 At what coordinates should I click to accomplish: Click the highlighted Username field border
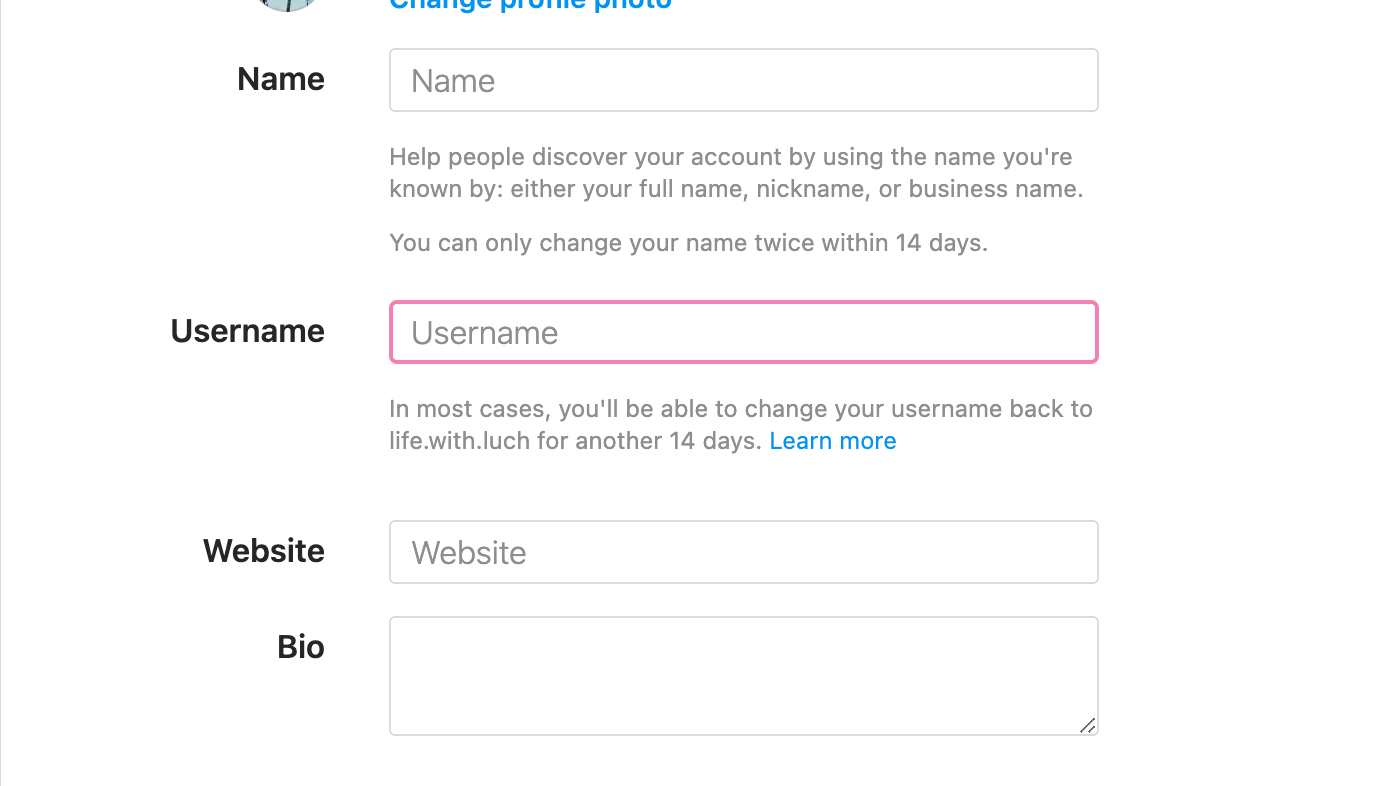click(743, 303)
